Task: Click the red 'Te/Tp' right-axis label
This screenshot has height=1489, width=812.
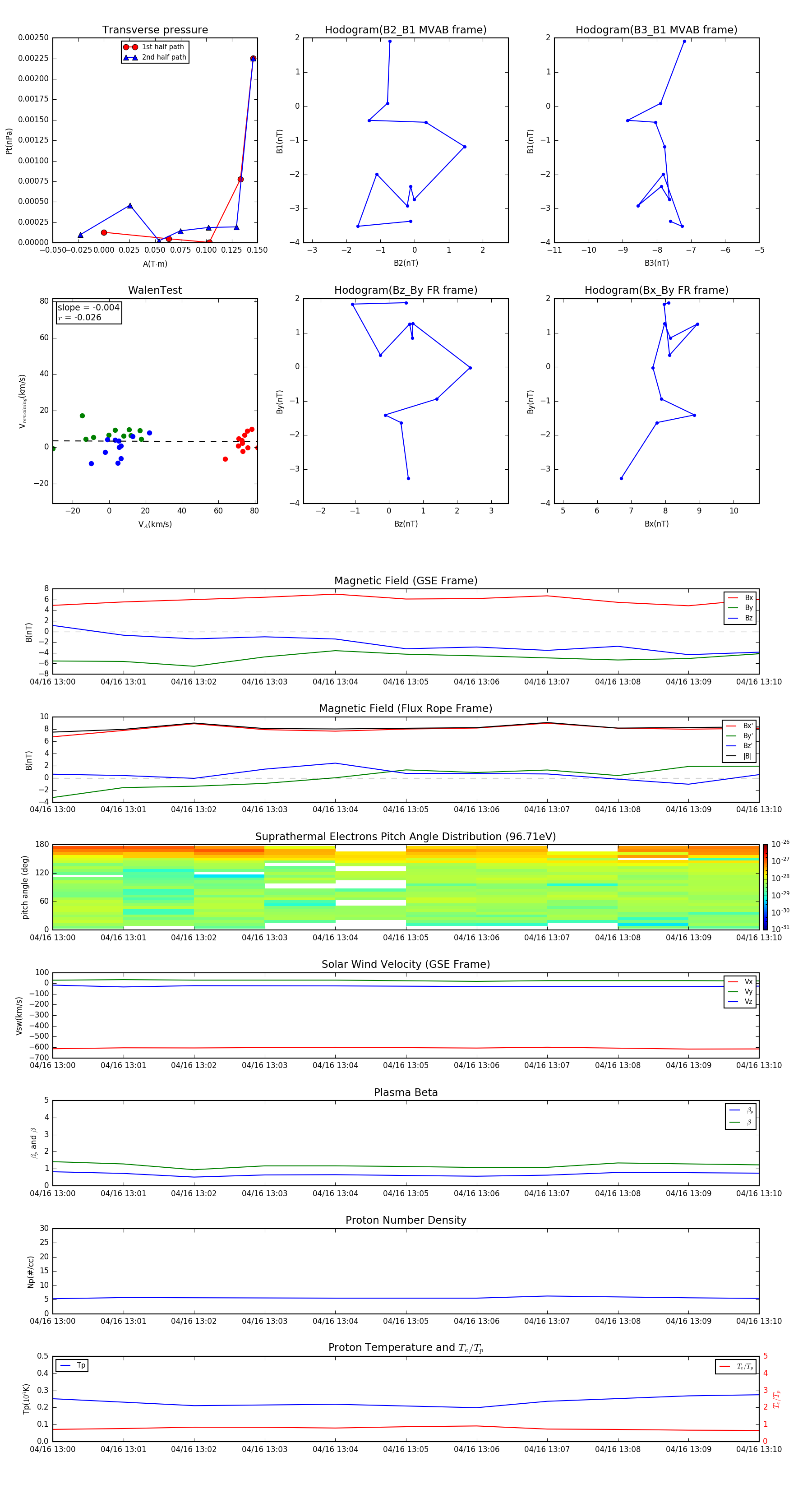Action: pos(776,1399)
